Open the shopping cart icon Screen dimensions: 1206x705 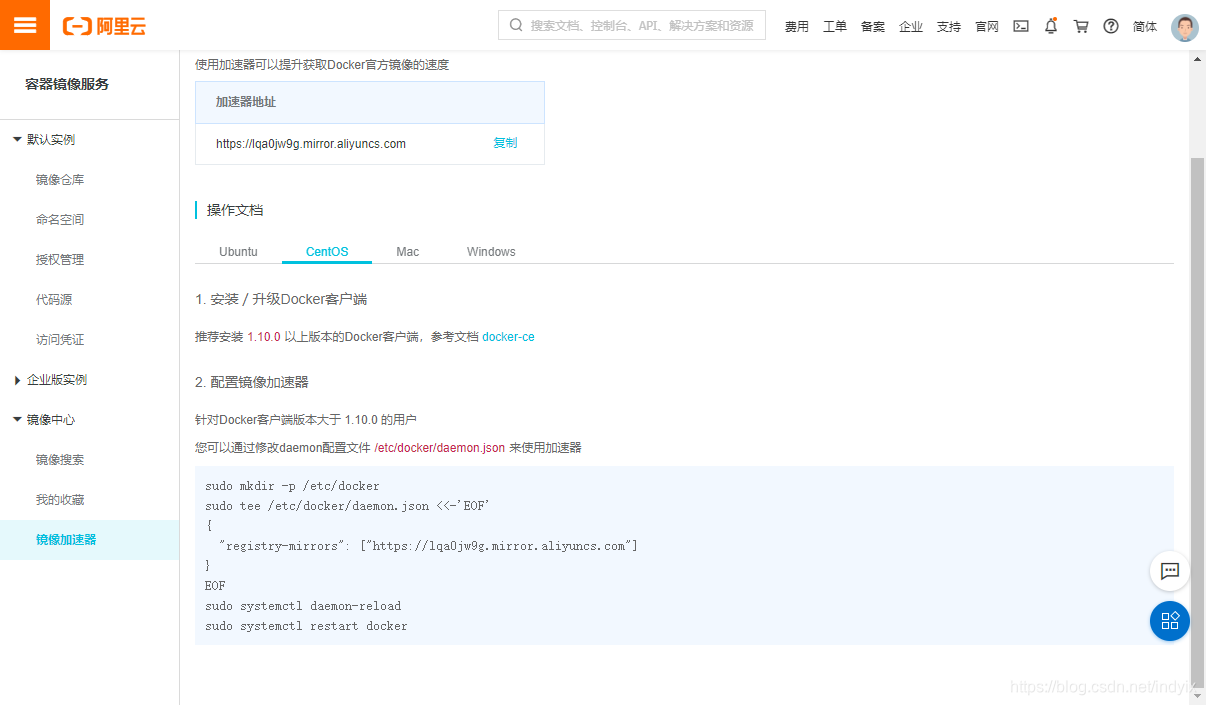click(x=1081, y=26)
